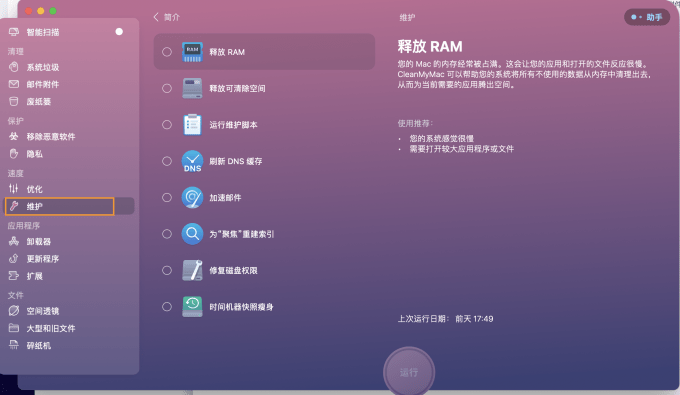Open the 助手 assistant button
The height and width of the screenshot is (395, 680).
647,17
